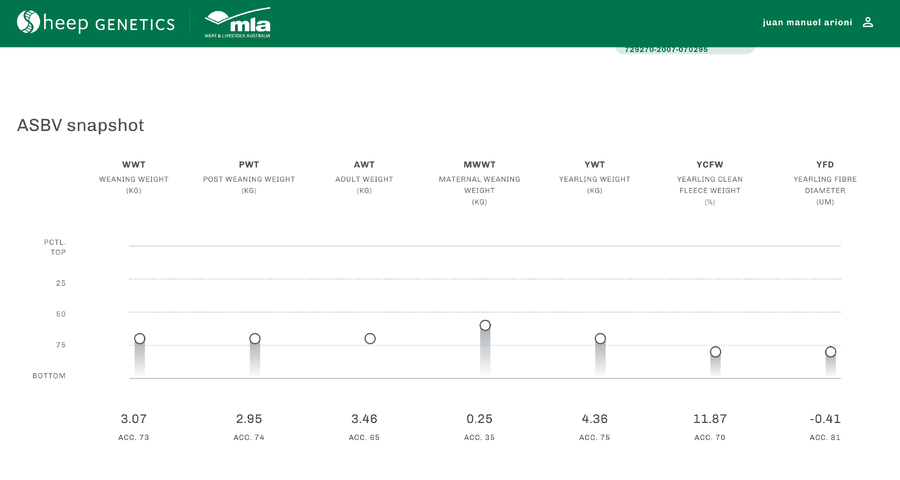This screenshot has height=480, width=900.
Task: Click the WWT percentile marker circle
Action: pyautogui.click(x=140, y=339)
